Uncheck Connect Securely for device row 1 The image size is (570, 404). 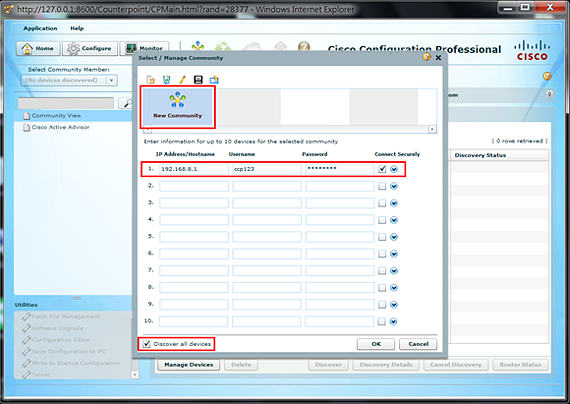pyautogui.click(x=382, y=169)
